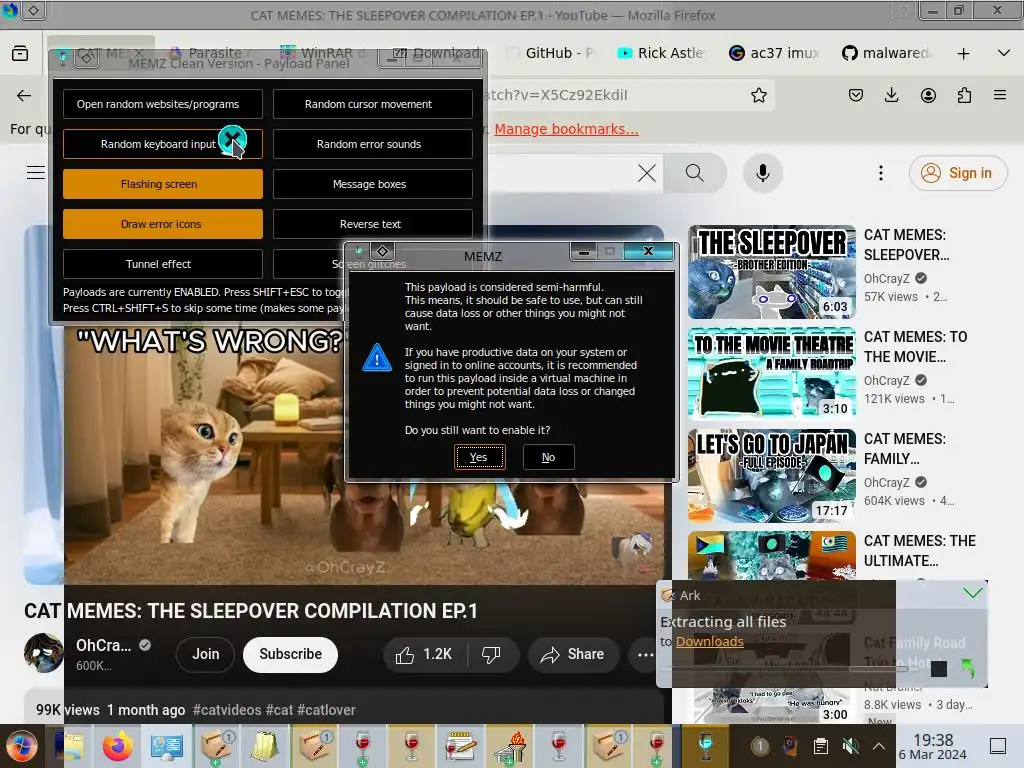This screenshot has width=1024, height=768.
Task: Open the clipboard tray icon
Action: [821, 746]
